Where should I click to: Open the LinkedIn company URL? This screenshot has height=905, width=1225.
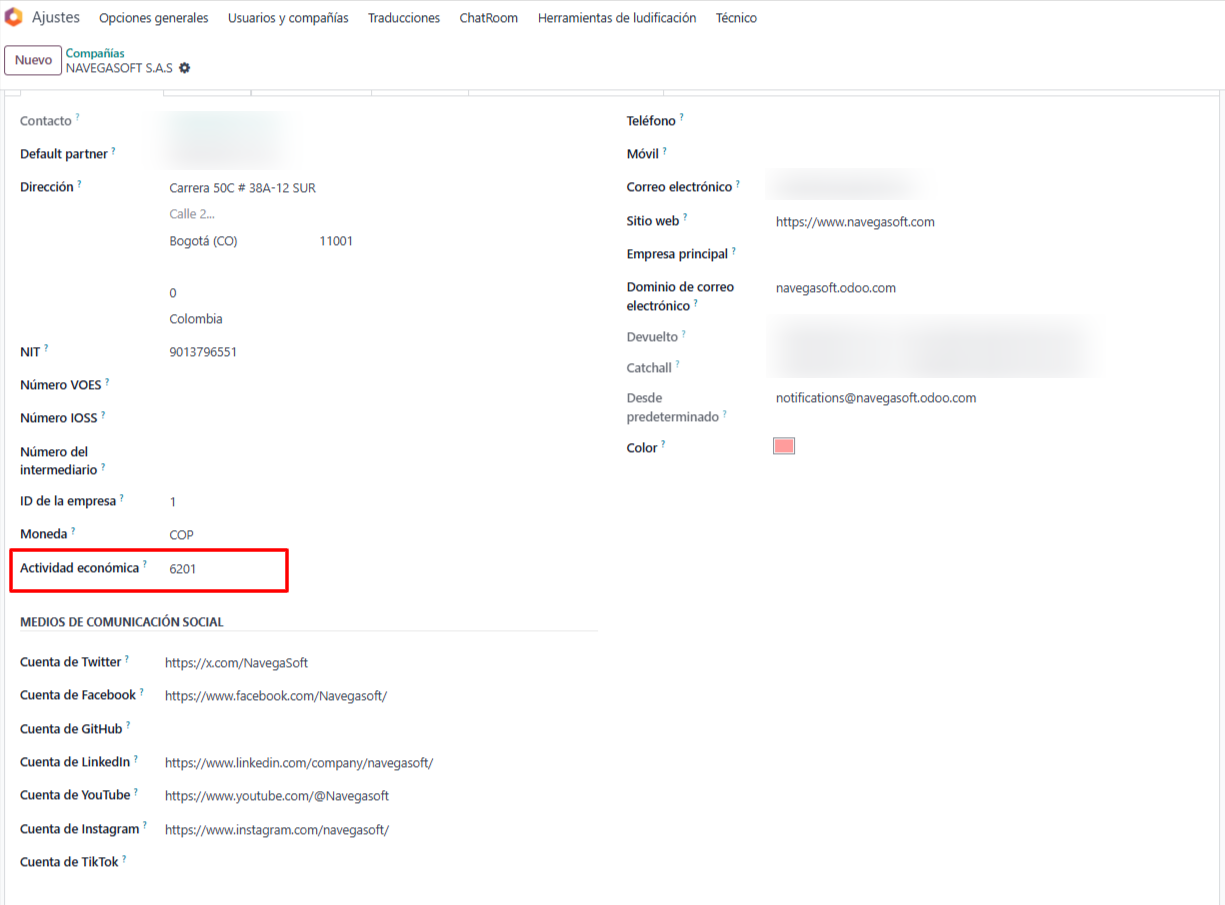(x=299, y=763)
